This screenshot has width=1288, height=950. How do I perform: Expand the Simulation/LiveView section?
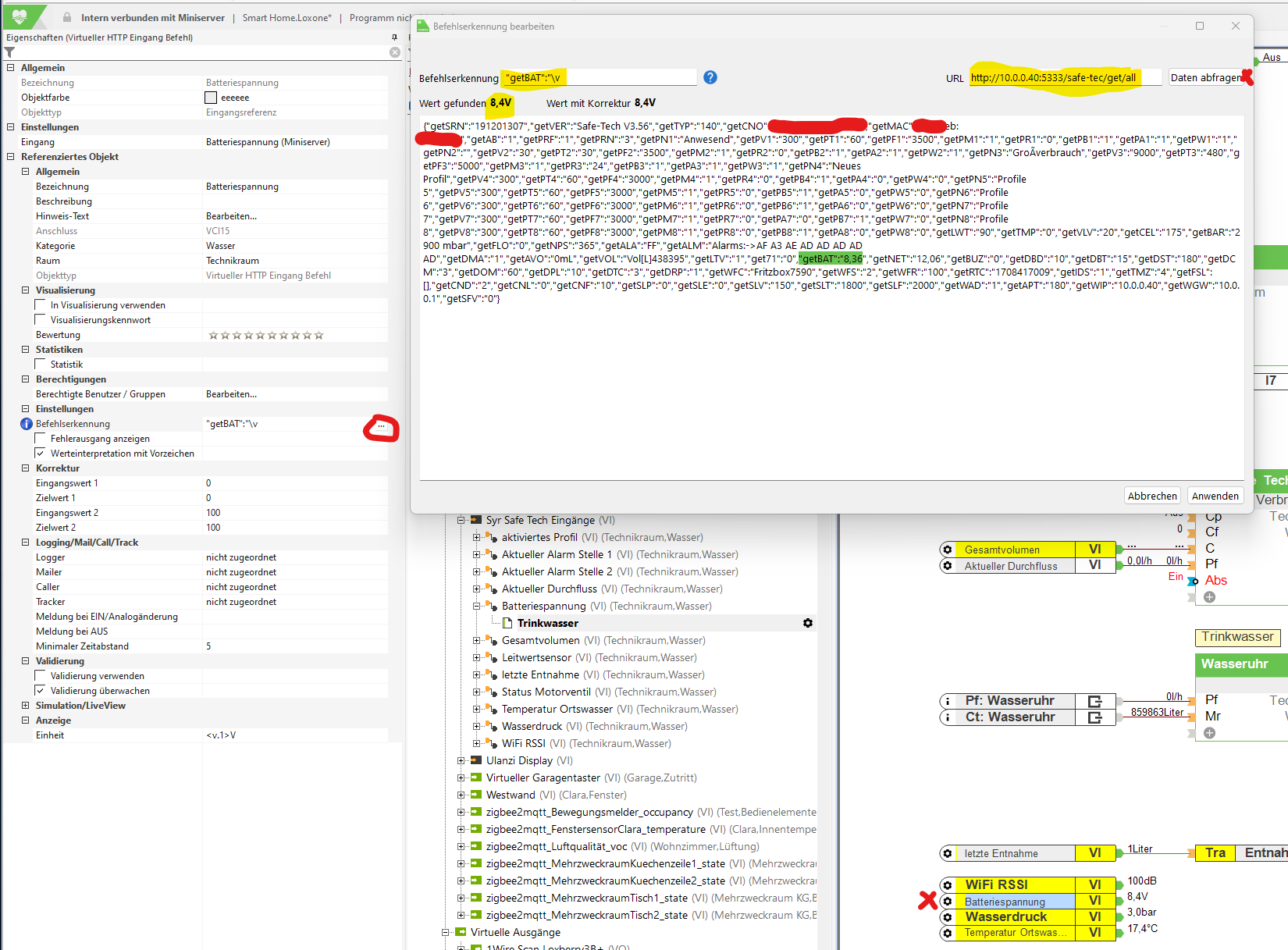coord(26,706)
